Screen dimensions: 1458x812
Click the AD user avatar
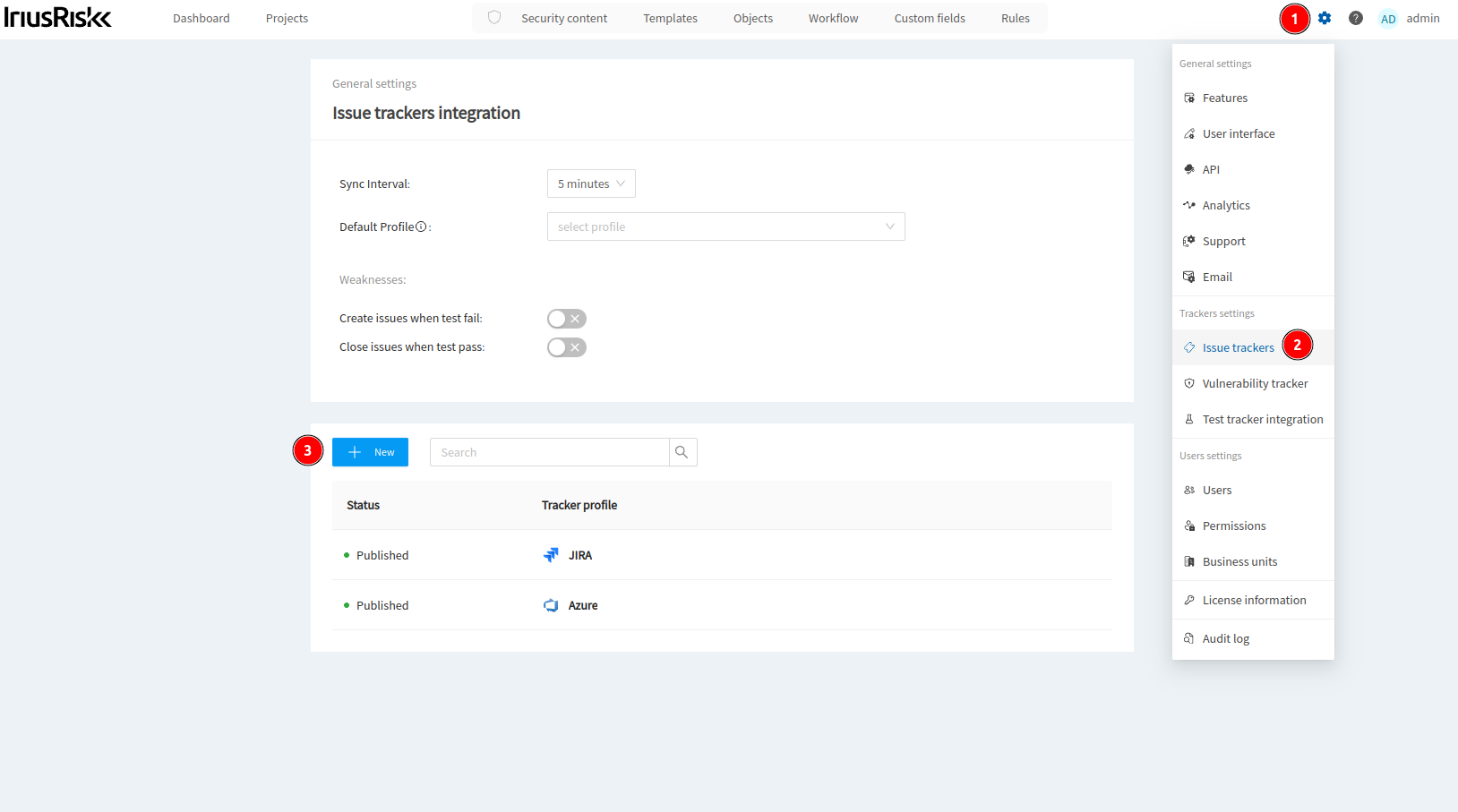[1388, 19]
